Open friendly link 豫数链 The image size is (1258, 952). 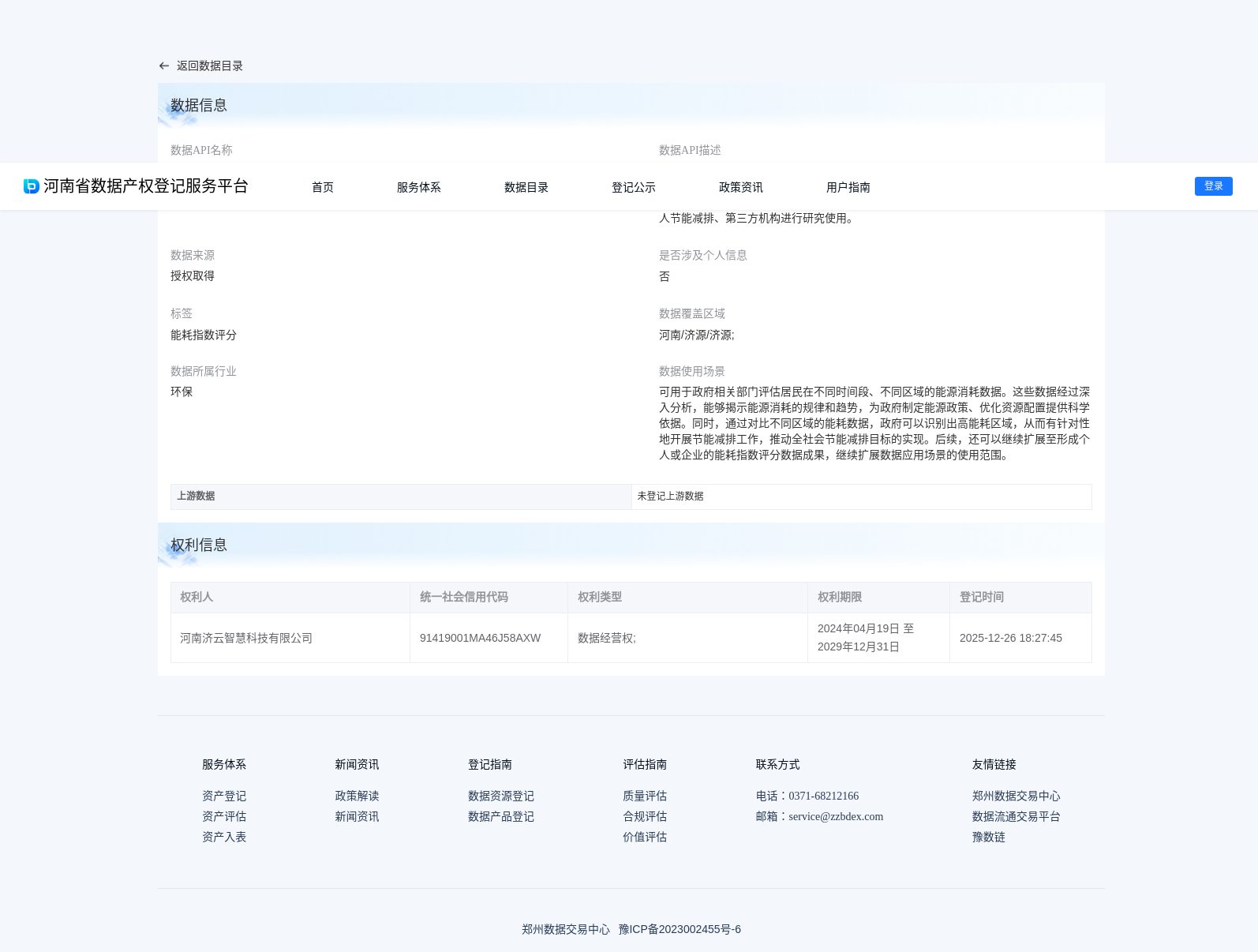989,837
